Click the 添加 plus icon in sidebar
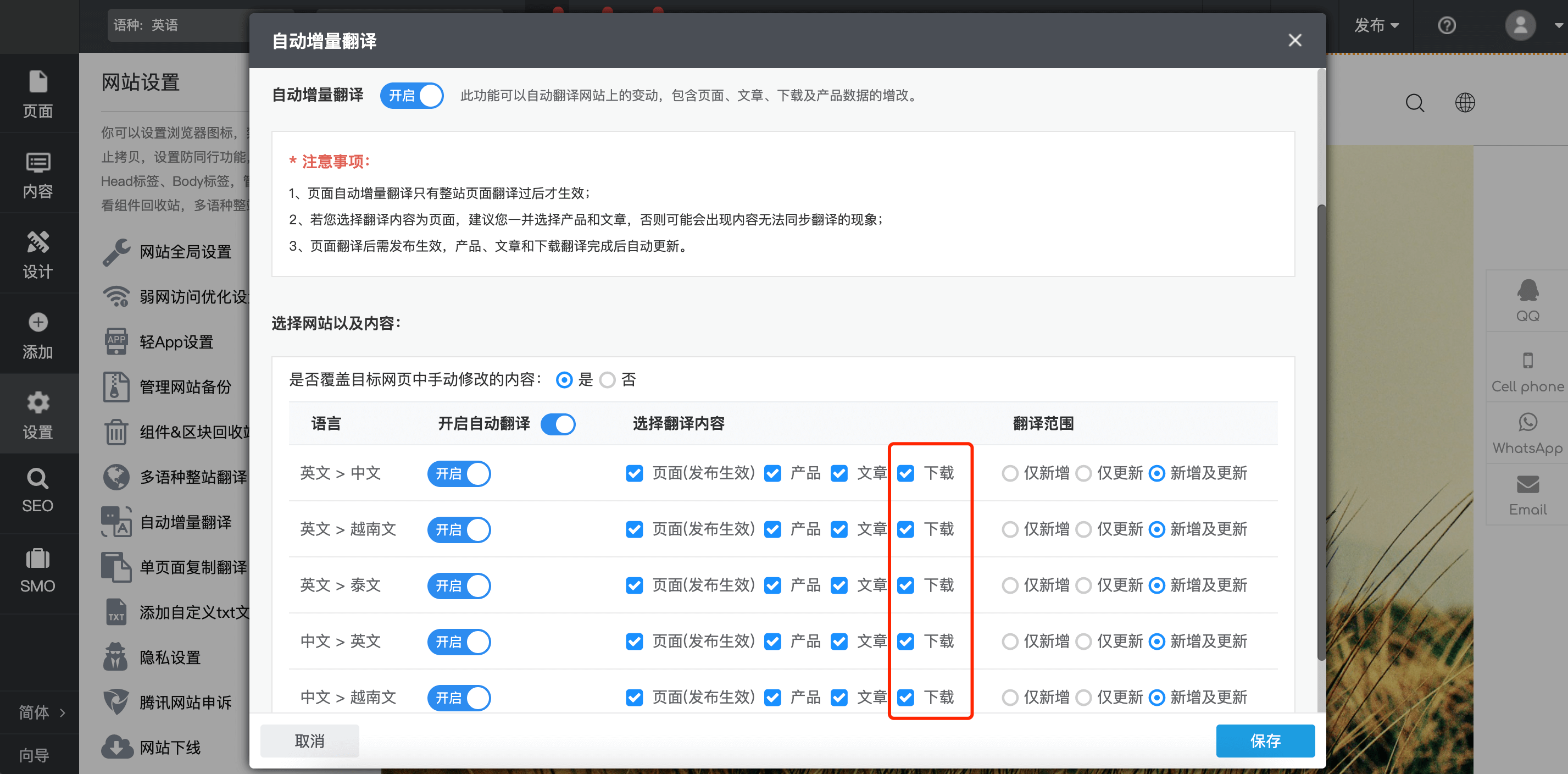 [x=38, y=322]
